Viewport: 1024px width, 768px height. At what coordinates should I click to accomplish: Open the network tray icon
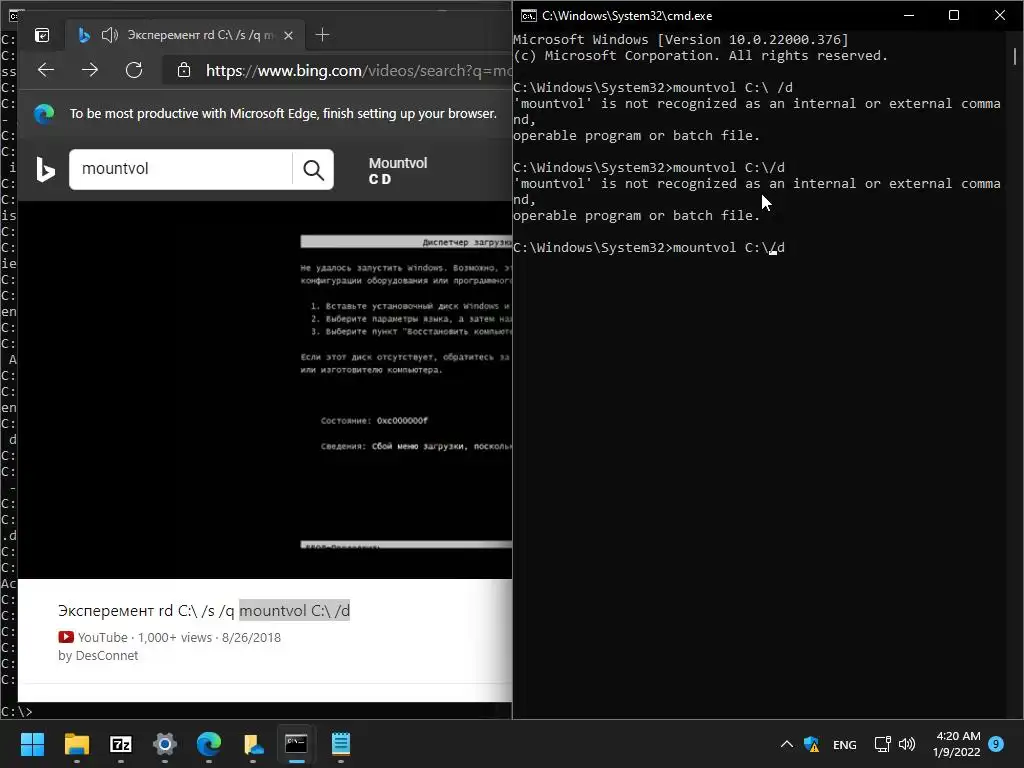point(882,744)
